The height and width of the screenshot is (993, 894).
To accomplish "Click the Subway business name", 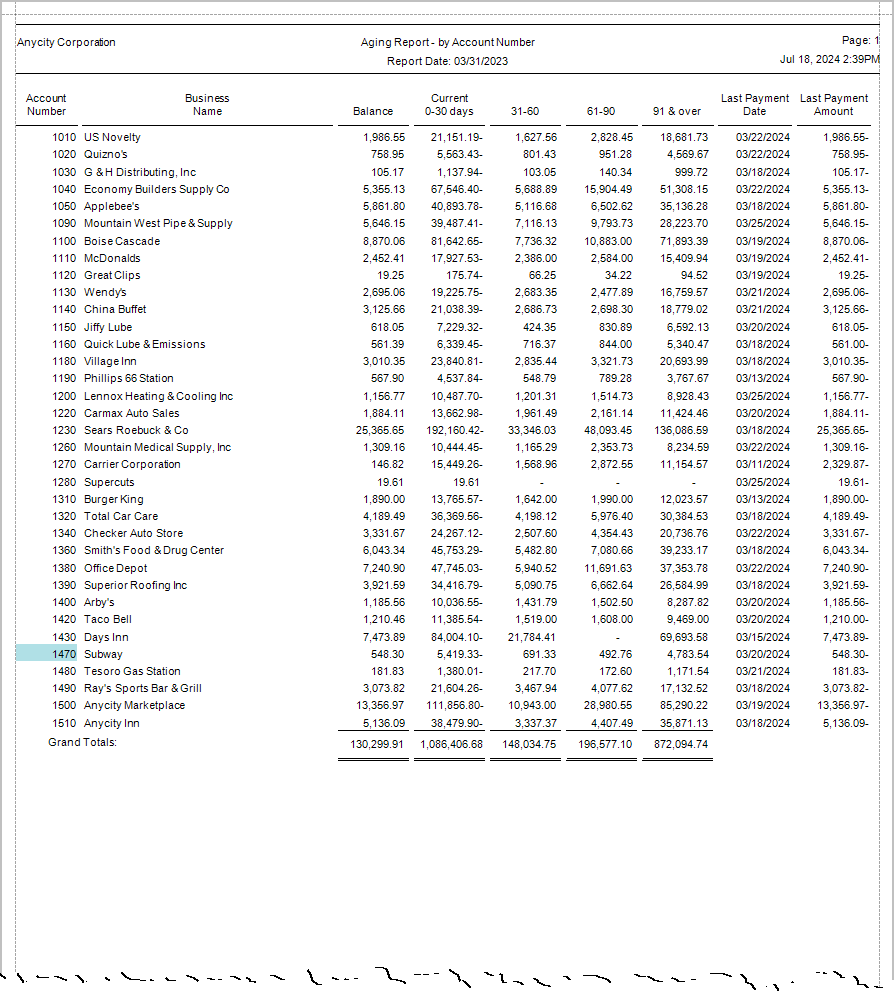I will coord(103,654).
